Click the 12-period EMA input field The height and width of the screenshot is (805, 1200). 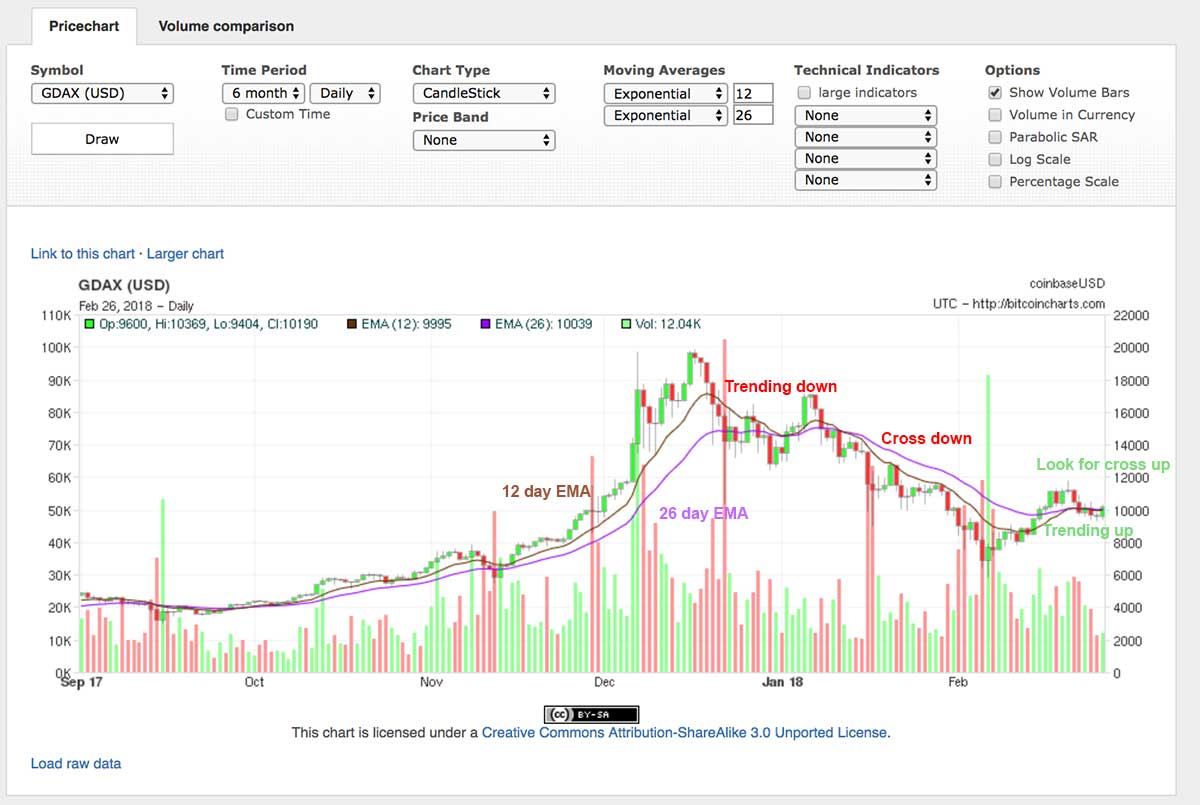752,92
